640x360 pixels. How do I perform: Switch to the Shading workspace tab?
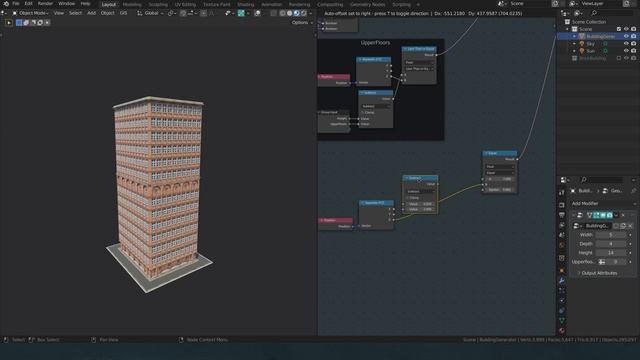(x=246, y=4)
